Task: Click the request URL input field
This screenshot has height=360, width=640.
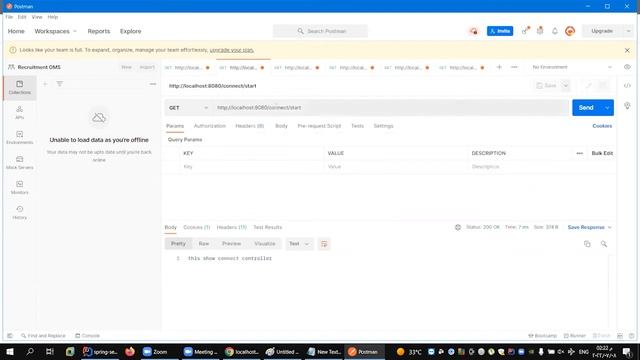Action: tap(391, 108)
